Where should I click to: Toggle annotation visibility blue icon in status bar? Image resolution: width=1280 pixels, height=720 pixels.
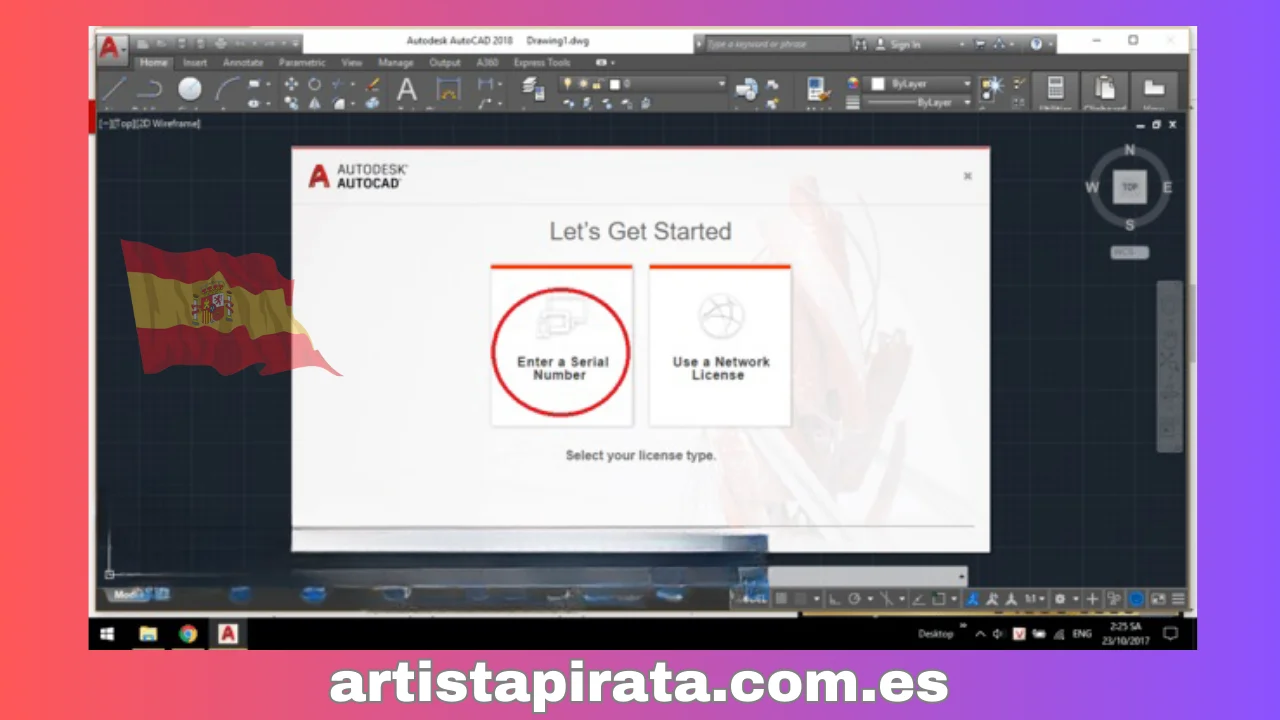coord(972,599)
